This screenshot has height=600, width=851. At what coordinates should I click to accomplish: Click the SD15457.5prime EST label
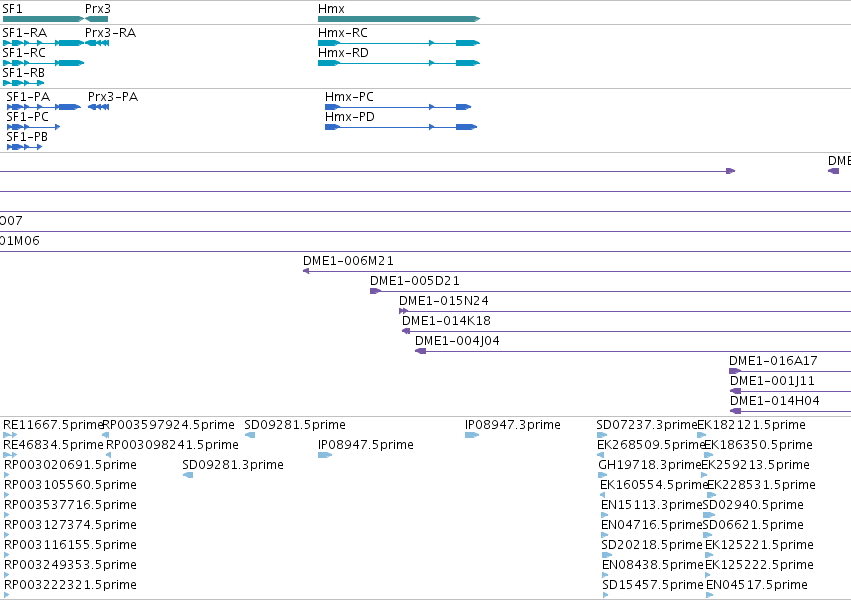(x=653, y=586)
